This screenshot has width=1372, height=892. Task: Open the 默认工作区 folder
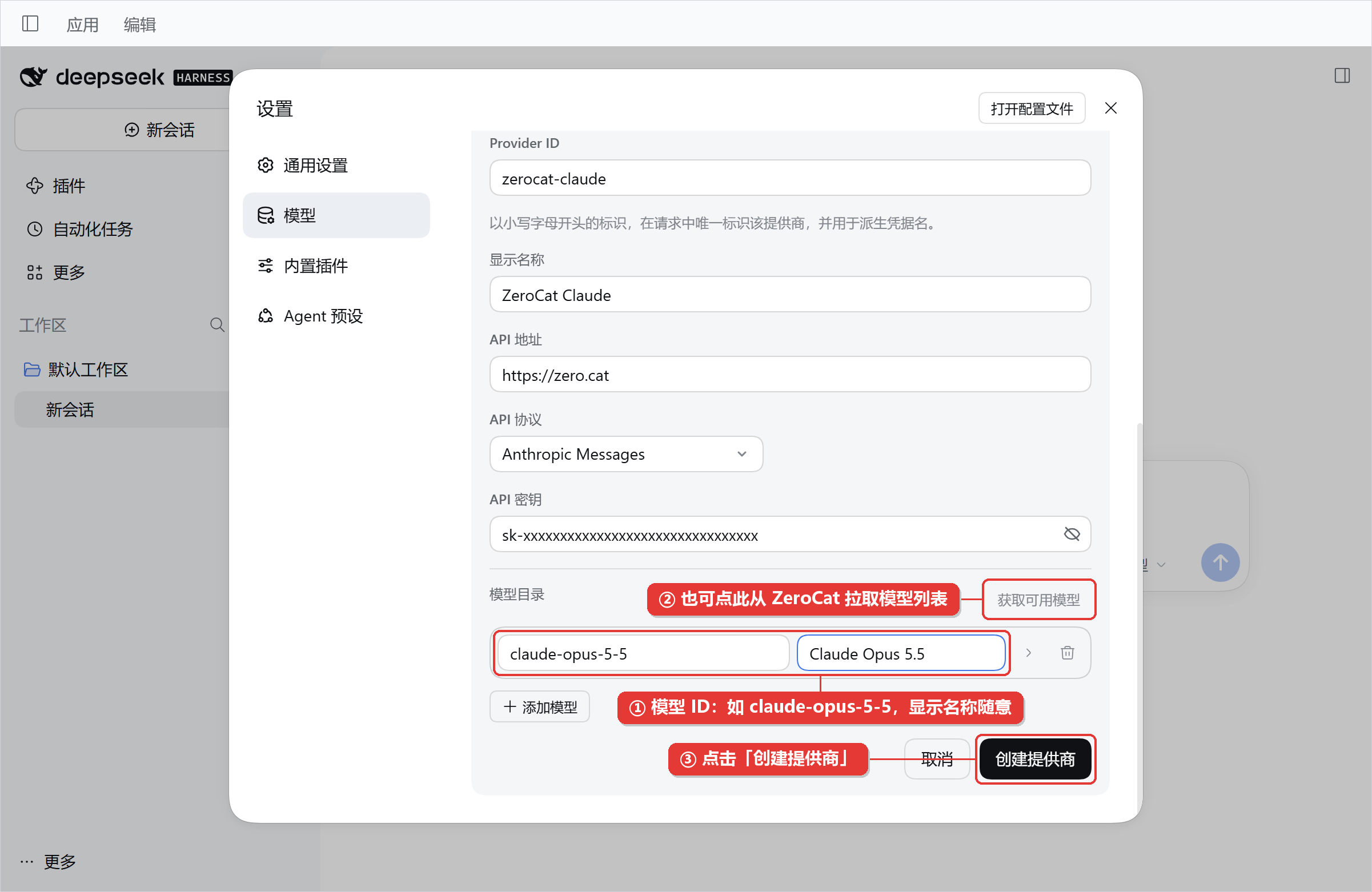(76, 369)
